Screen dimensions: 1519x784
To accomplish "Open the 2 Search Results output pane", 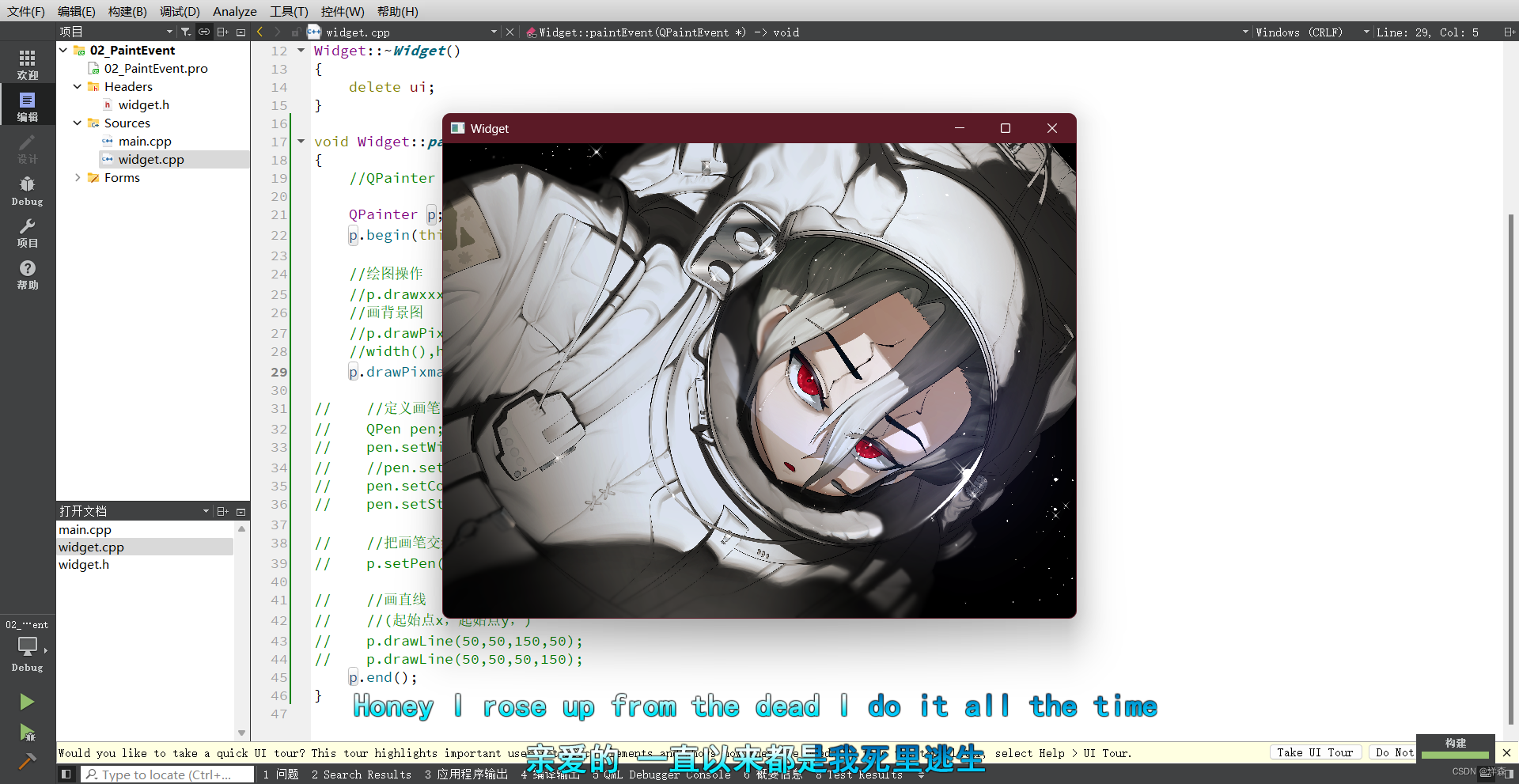I will (362, 775).
